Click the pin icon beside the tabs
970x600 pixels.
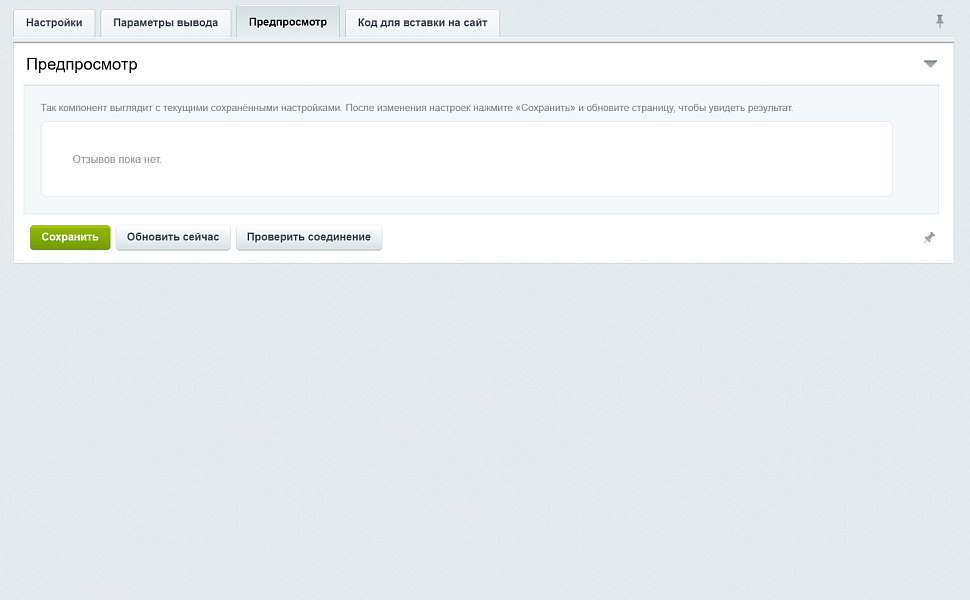pos(939,22)
